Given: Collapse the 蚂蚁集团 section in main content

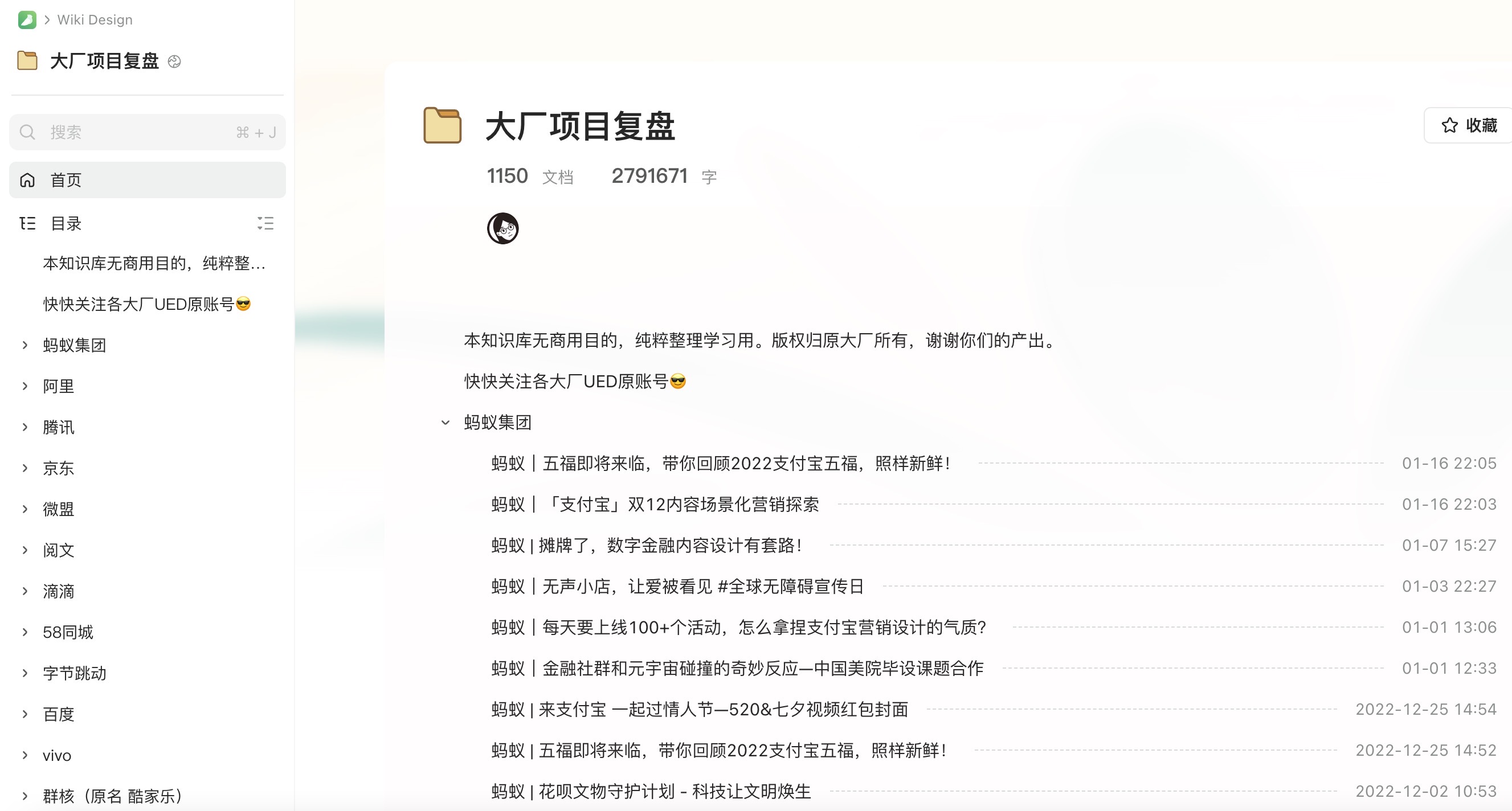Looking at the screenshot, I should [x=446, y=423].
